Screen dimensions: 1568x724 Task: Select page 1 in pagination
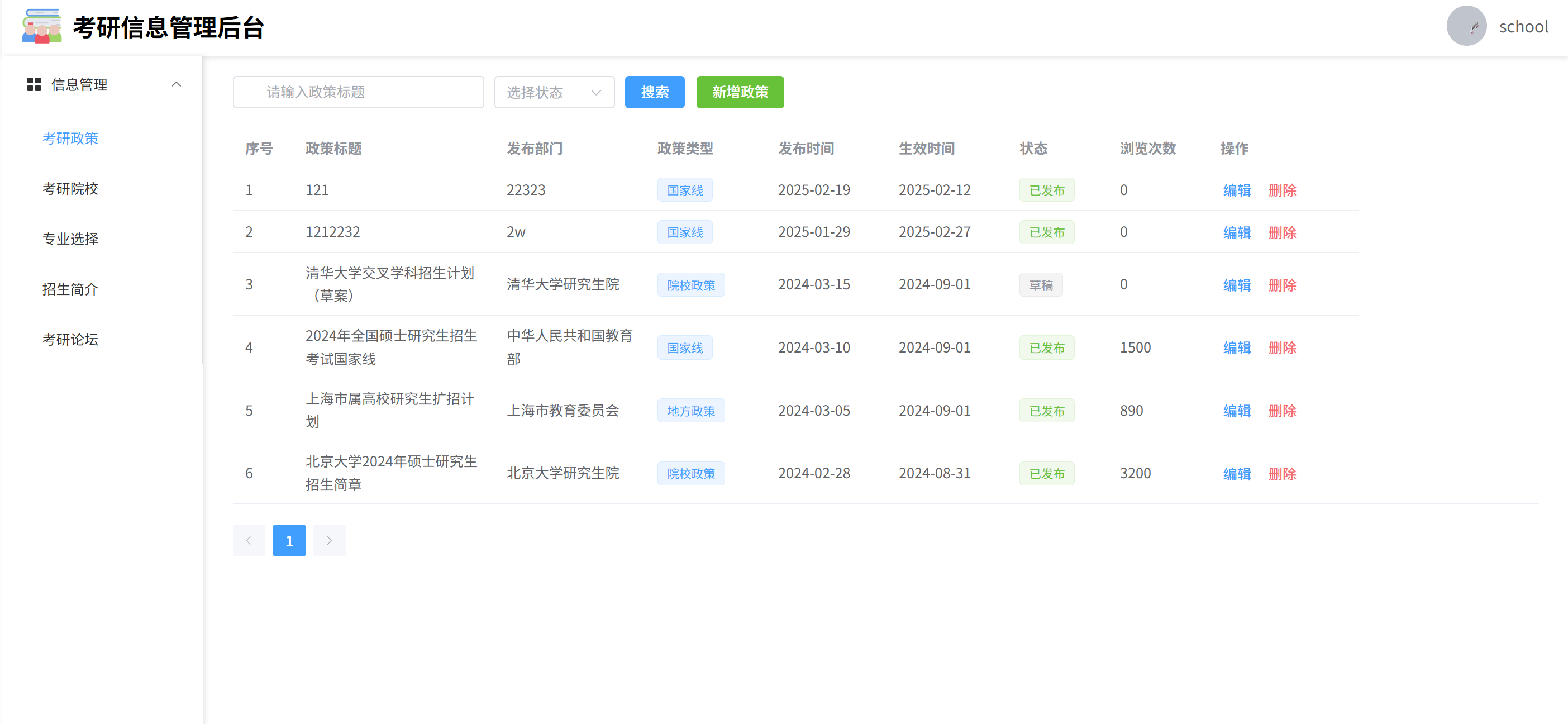point(289,541)
